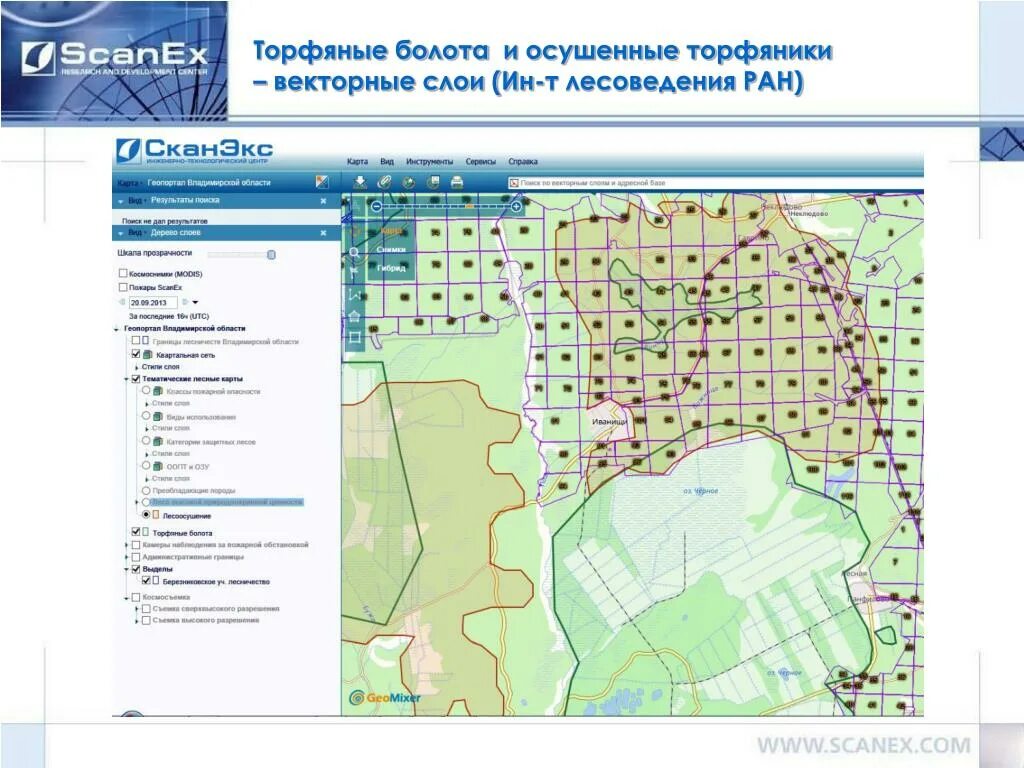Select the polygon drawing tool on map
Viewport: 1024px width, 768px height.
point(354,317)
